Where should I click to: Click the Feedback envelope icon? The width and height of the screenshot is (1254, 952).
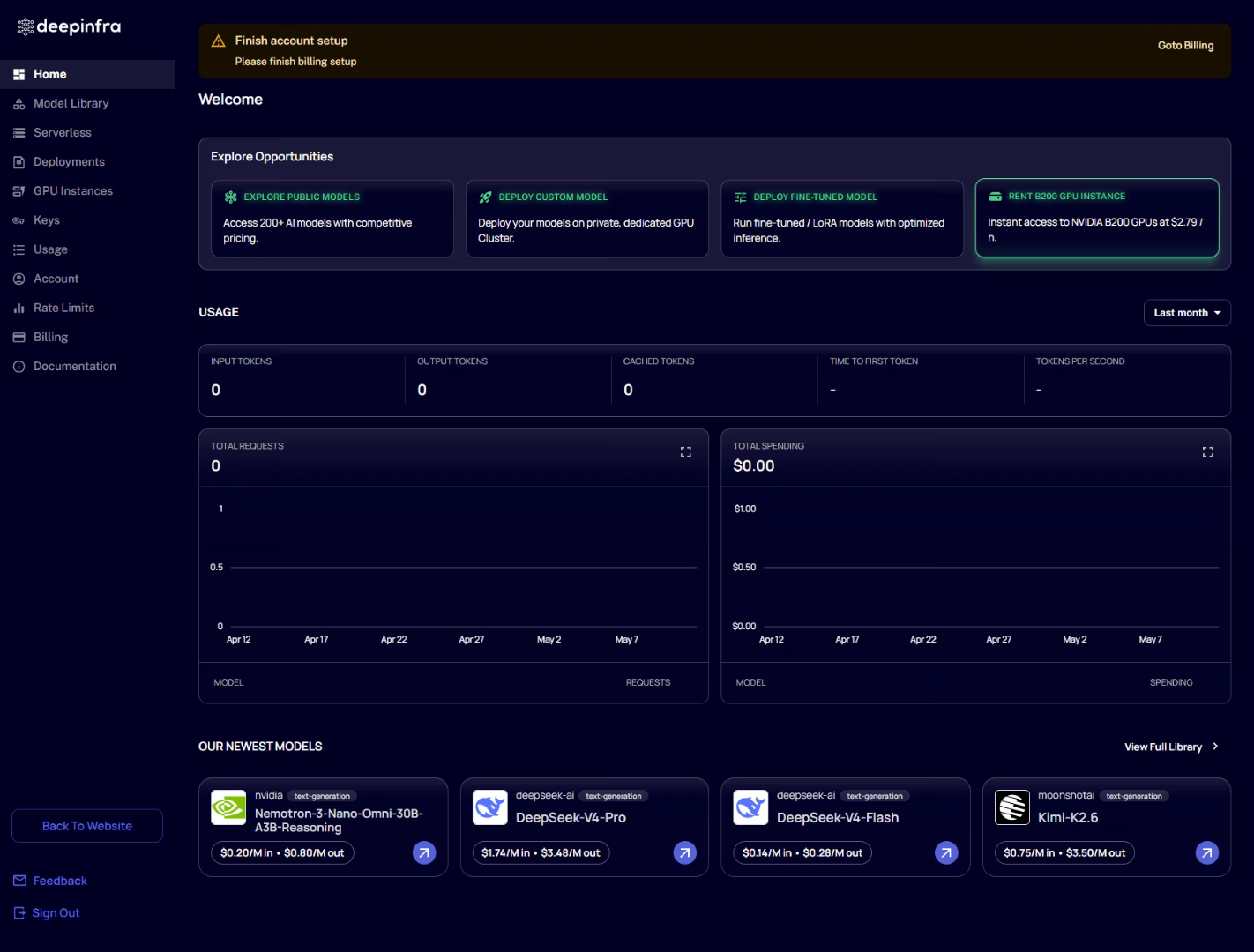click(19, 881)
